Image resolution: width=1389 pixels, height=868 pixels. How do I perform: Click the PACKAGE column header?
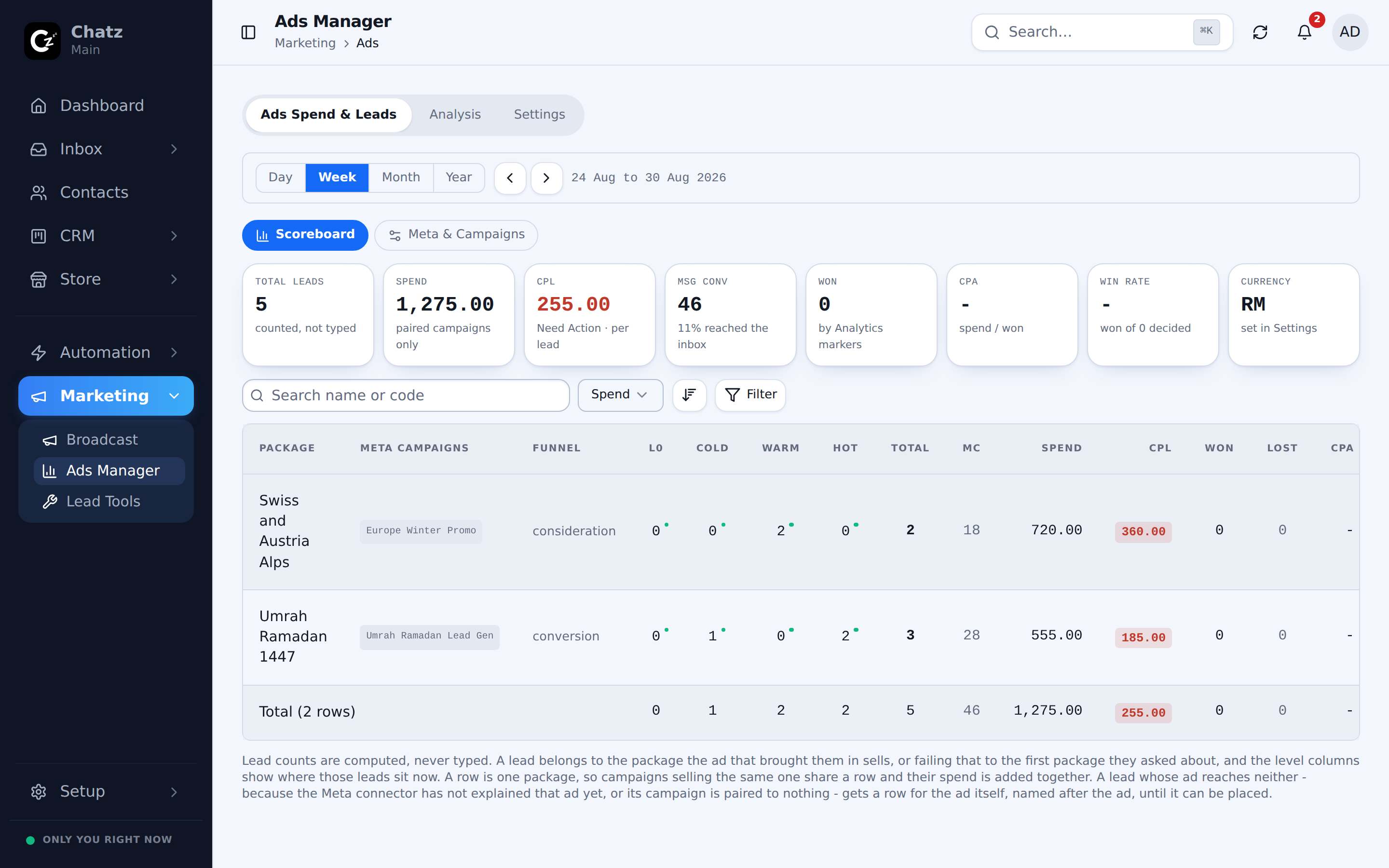pyautogui.click(x=287, y=448)
